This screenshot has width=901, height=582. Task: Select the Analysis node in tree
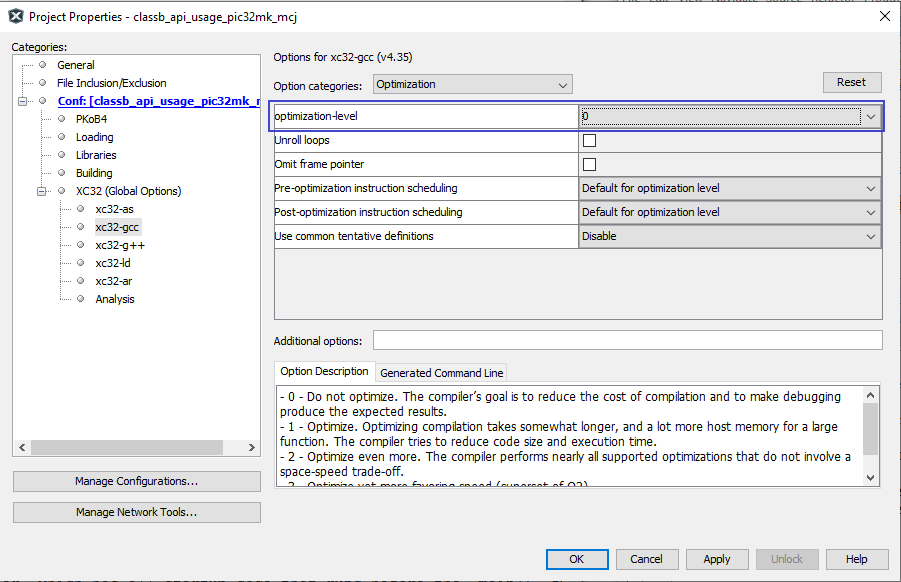115,299
